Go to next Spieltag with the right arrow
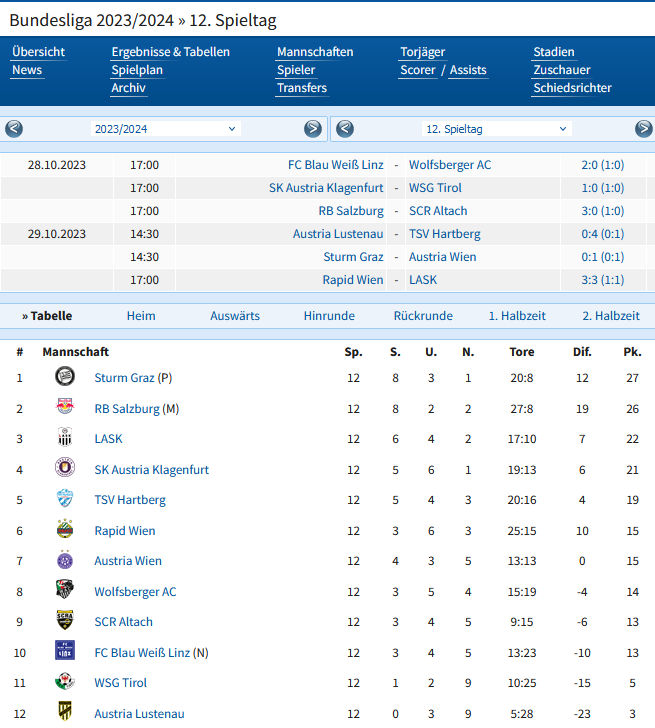Screen dimensions: 655x728 click(x=644, y=129)
